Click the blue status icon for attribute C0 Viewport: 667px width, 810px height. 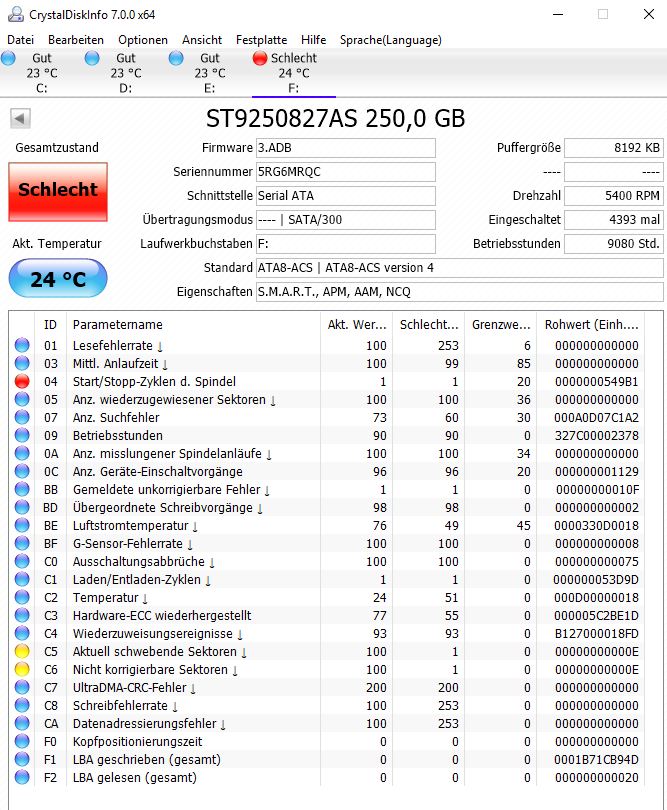click(x=22, y=562)
